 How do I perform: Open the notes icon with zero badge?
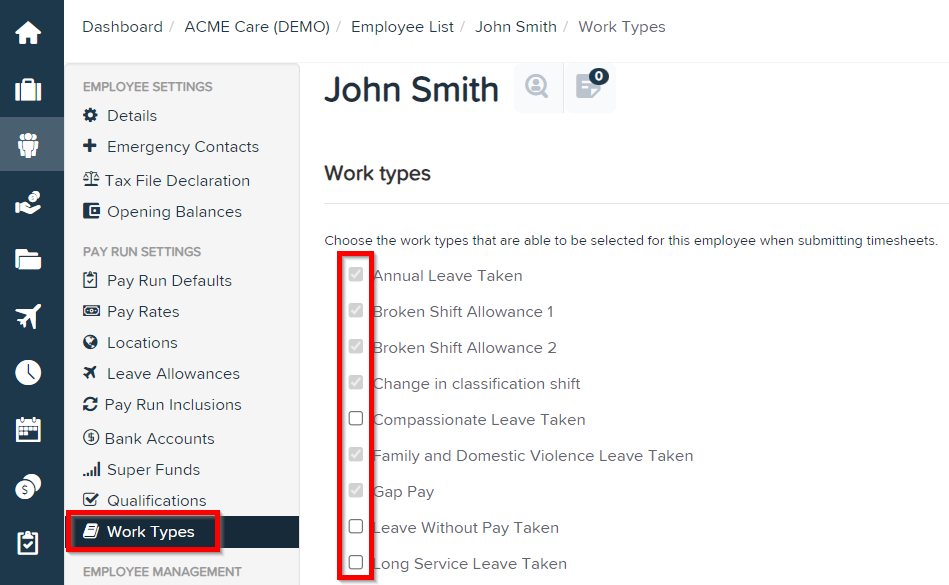click(589, 88)
